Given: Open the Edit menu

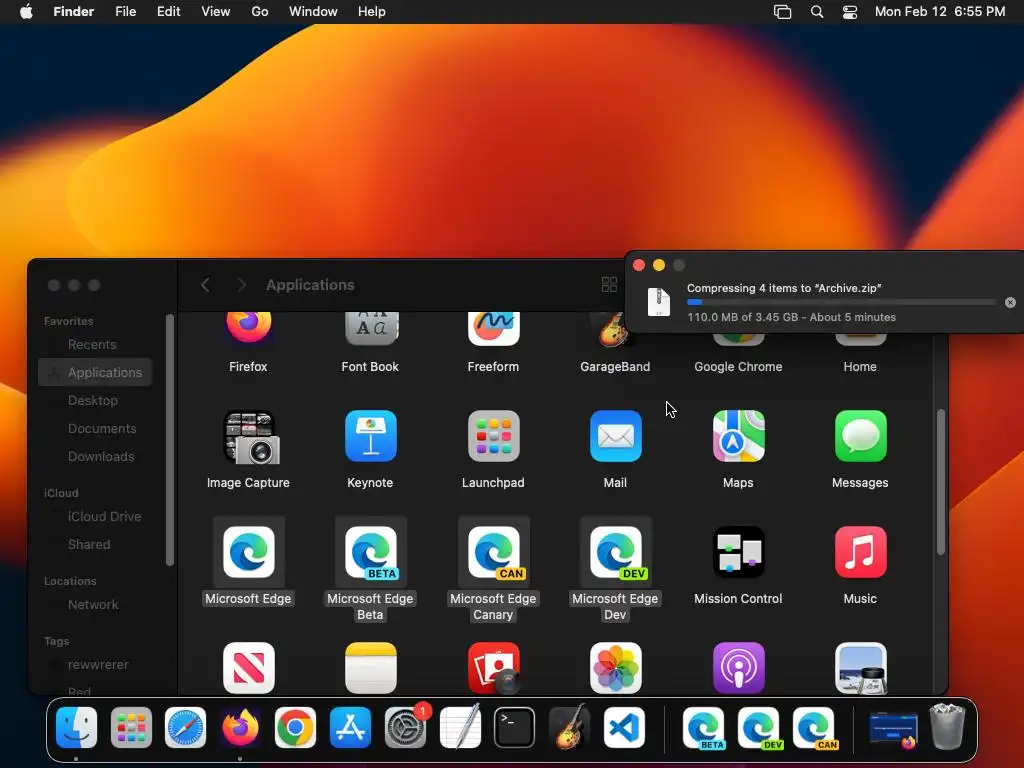Looking at the screenshot, I should pyautogui.click(x=168, y=12).
